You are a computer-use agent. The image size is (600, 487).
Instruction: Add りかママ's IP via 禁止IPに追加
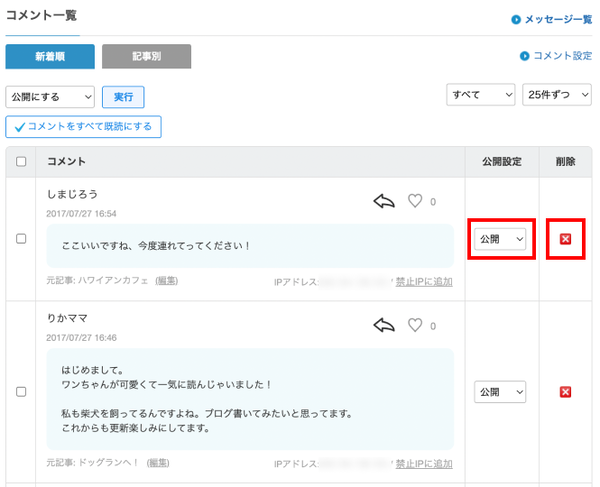(424, 464)
